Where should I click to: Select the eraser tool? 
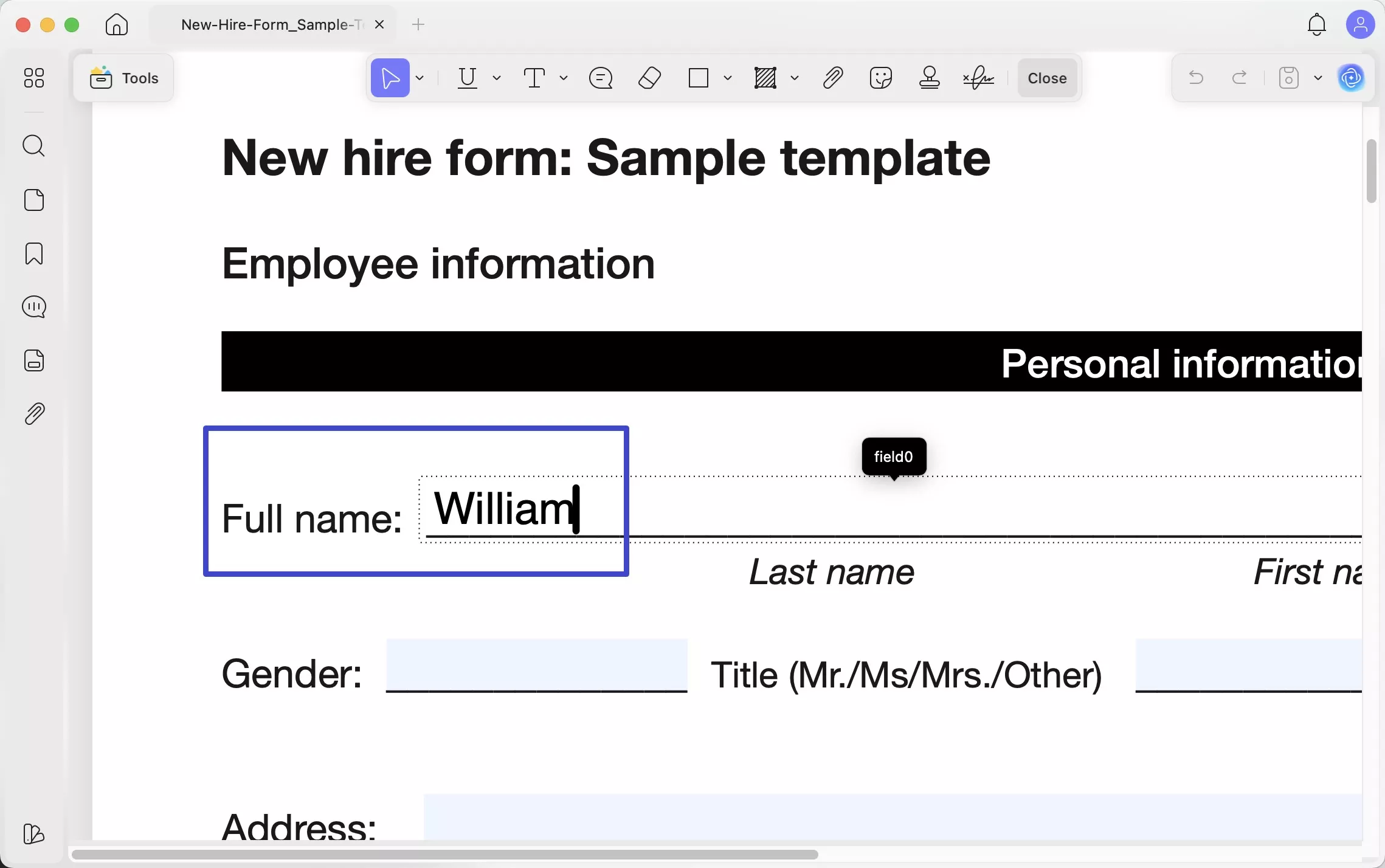pos(649,78)
